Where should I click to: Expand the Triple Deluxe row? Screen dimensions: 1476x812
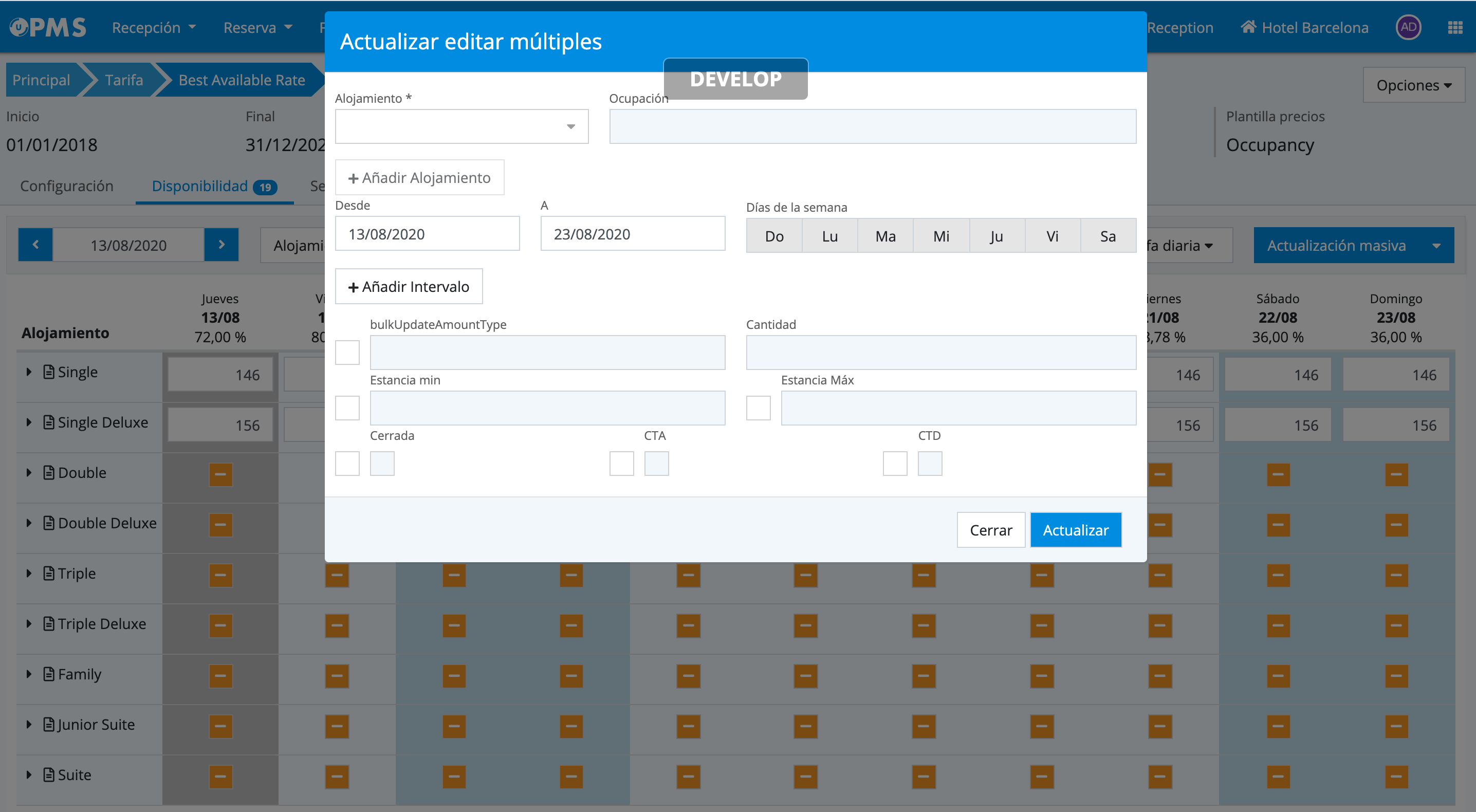[29, 623]
